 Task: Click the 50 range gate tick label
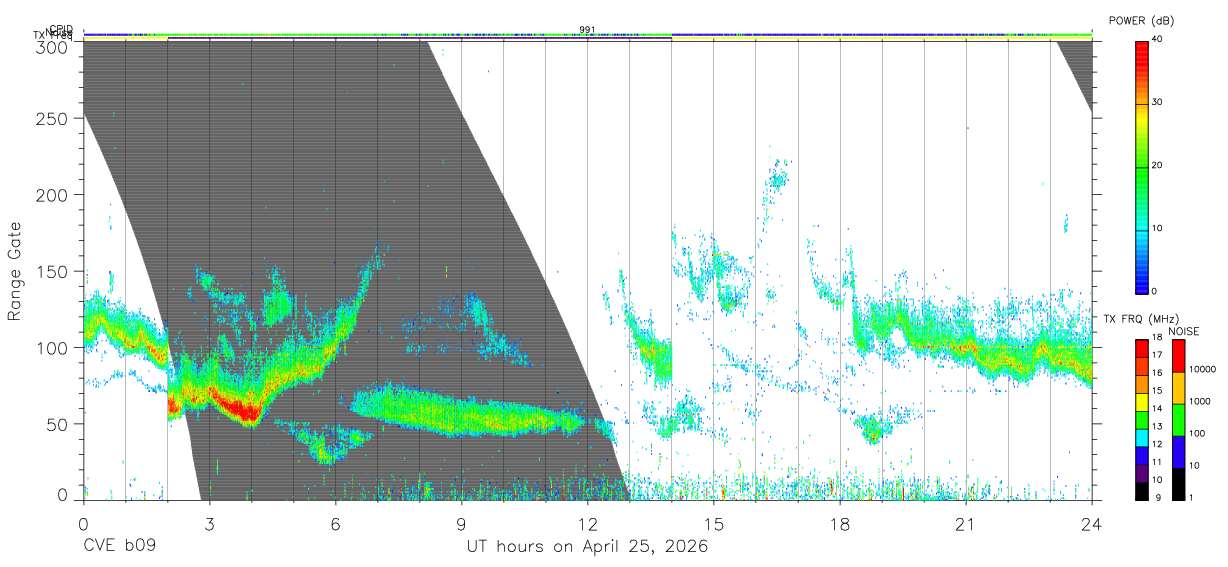pos(59,424)
